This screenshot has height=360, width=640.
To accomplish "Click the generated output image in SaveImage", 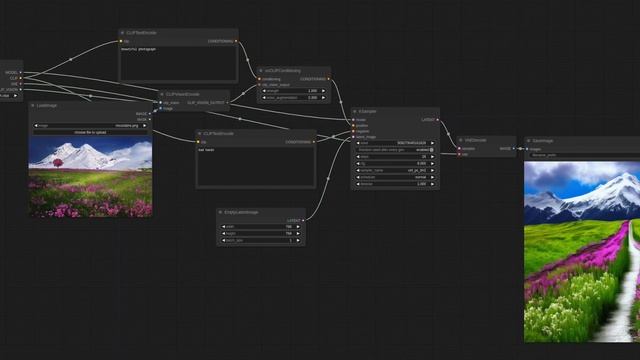I will (x=582, y=252).
